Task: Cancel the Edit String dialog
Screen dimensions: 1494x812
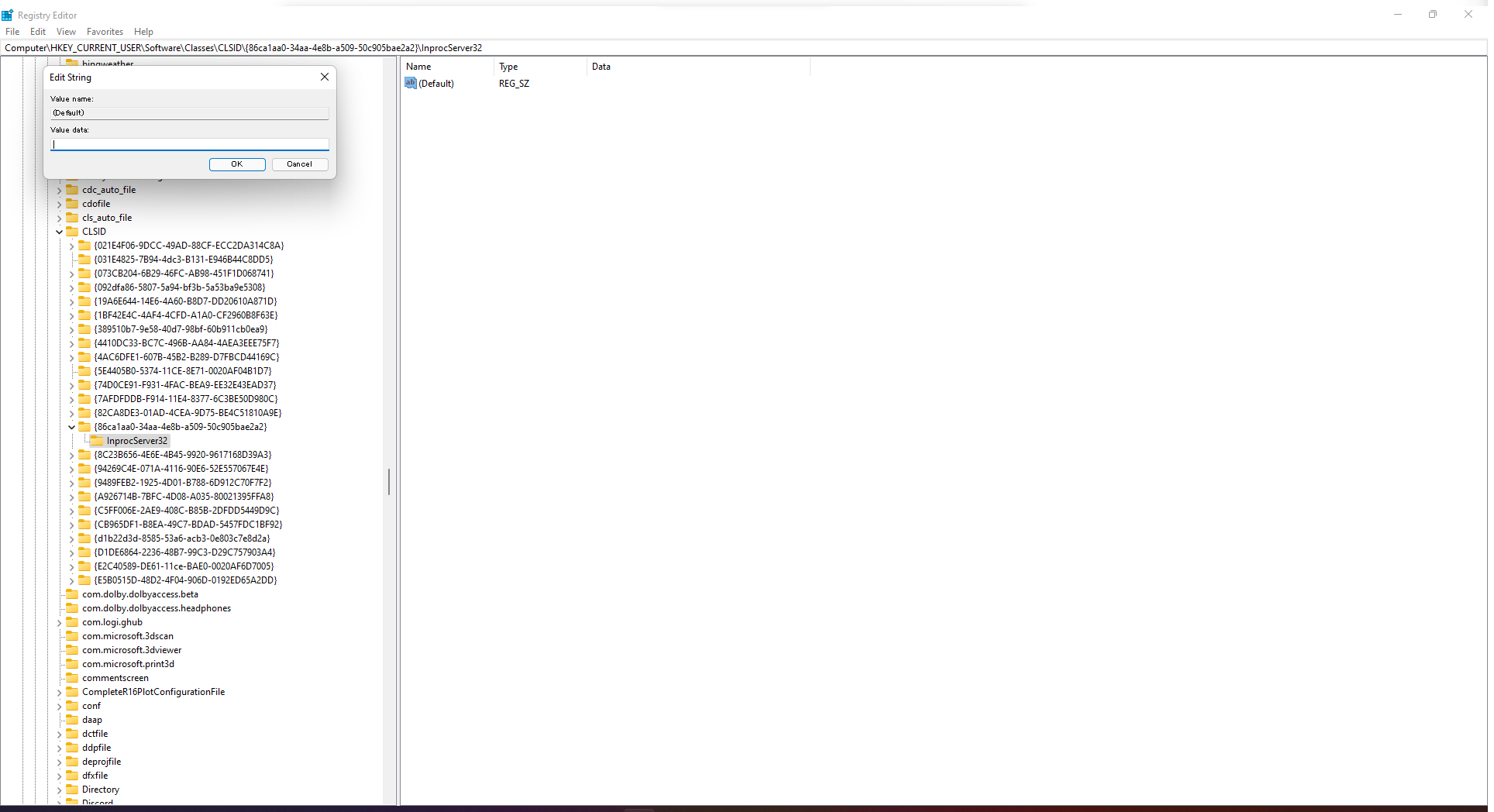Action: pos(299,164)
